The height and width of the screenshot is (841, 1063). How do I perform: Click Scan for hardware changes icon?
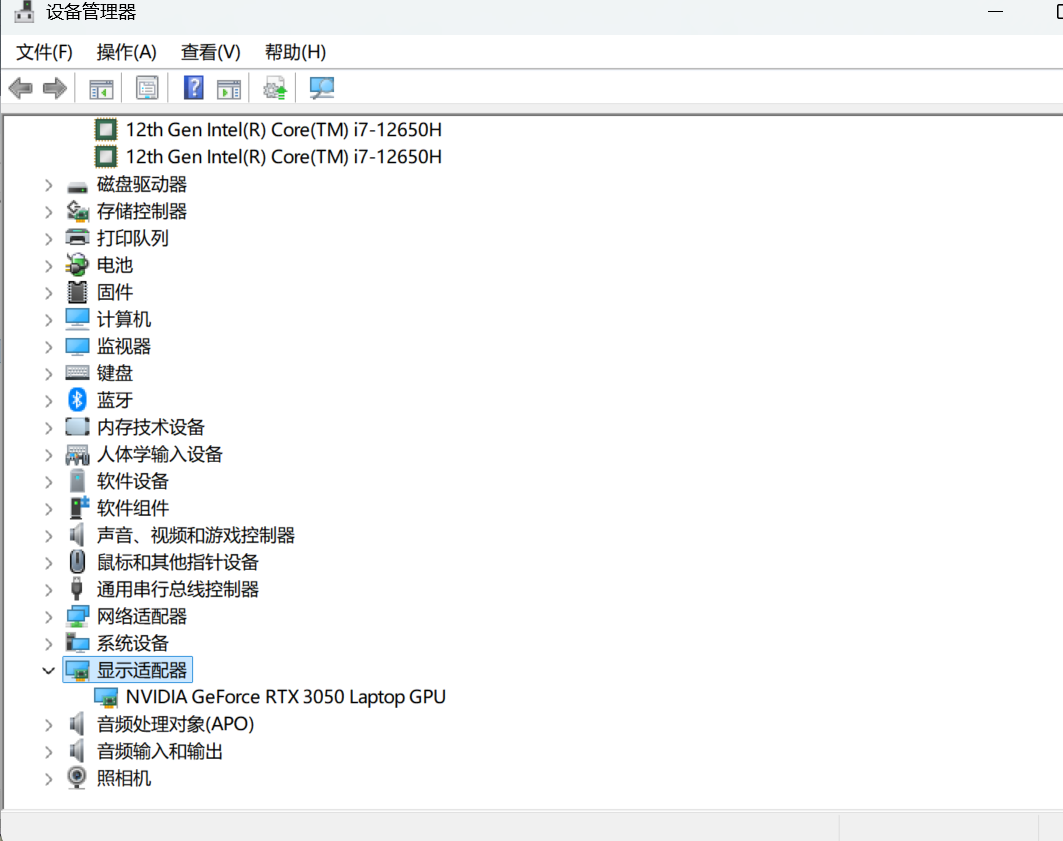pos(321,88)
